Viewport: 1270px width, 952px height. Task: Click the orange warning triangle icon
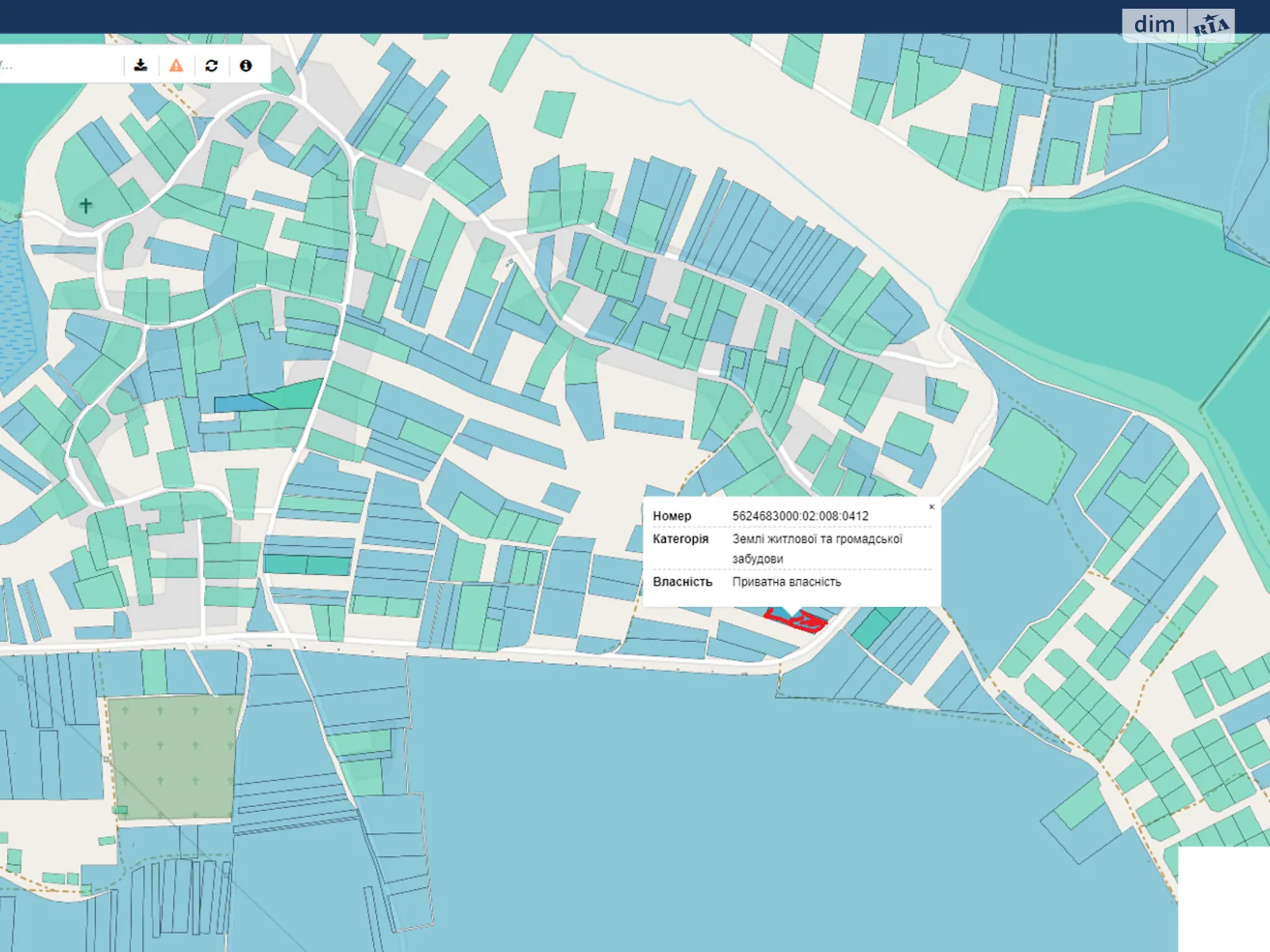[176, 65]
